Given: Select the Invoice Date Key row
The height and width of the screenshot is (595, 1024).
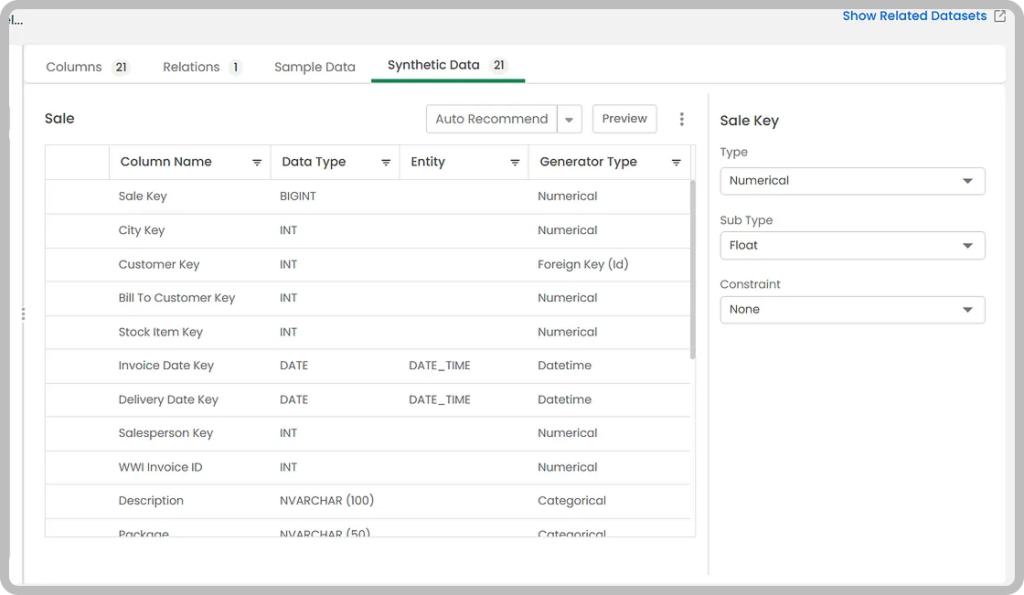Looking at the screenshot, I should (368, 366).
